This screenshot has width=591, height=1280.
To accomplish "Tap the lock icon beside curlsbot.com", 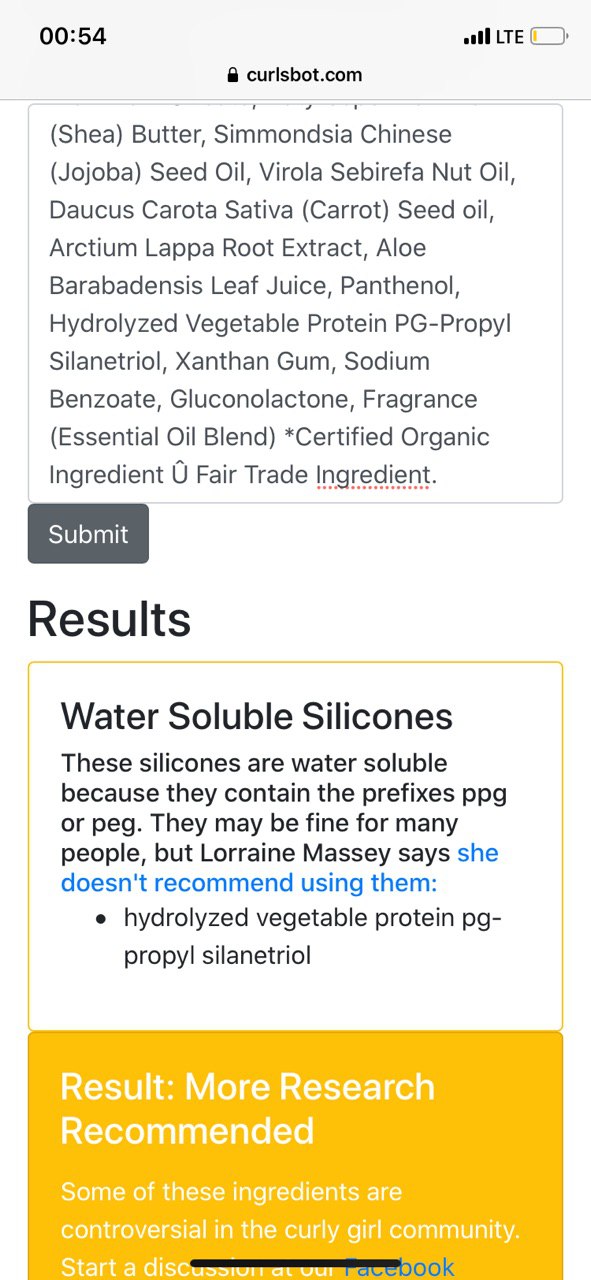I will click(x=234, y=75).
